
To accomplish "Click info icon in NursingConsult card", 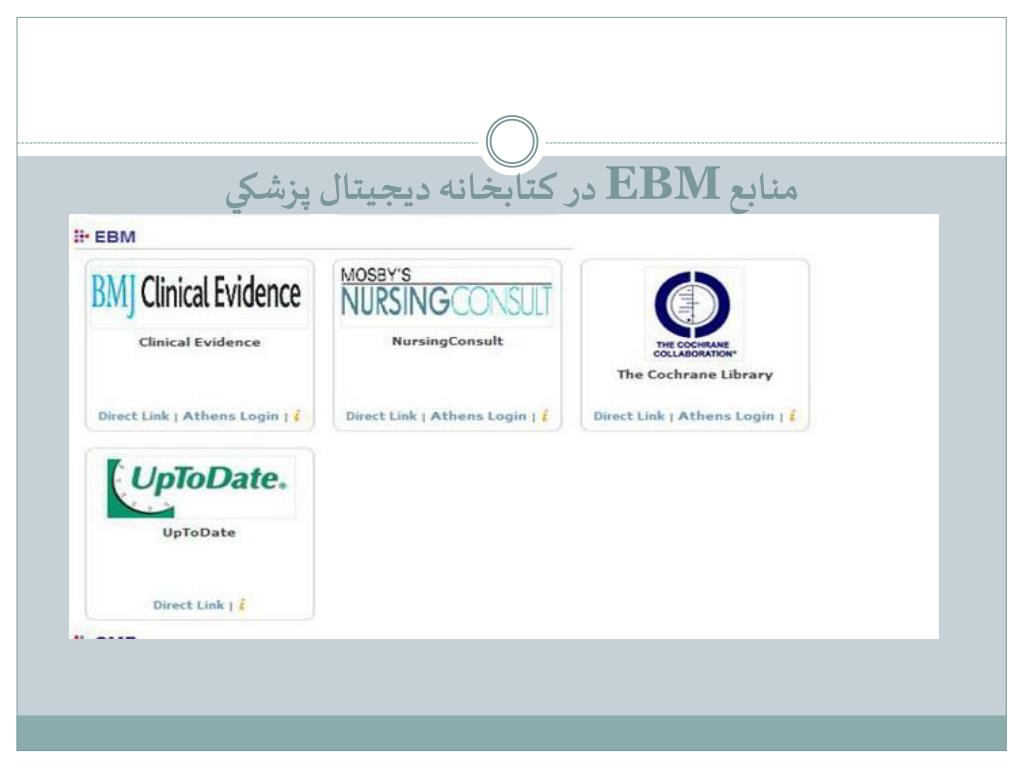I will 545,415.
